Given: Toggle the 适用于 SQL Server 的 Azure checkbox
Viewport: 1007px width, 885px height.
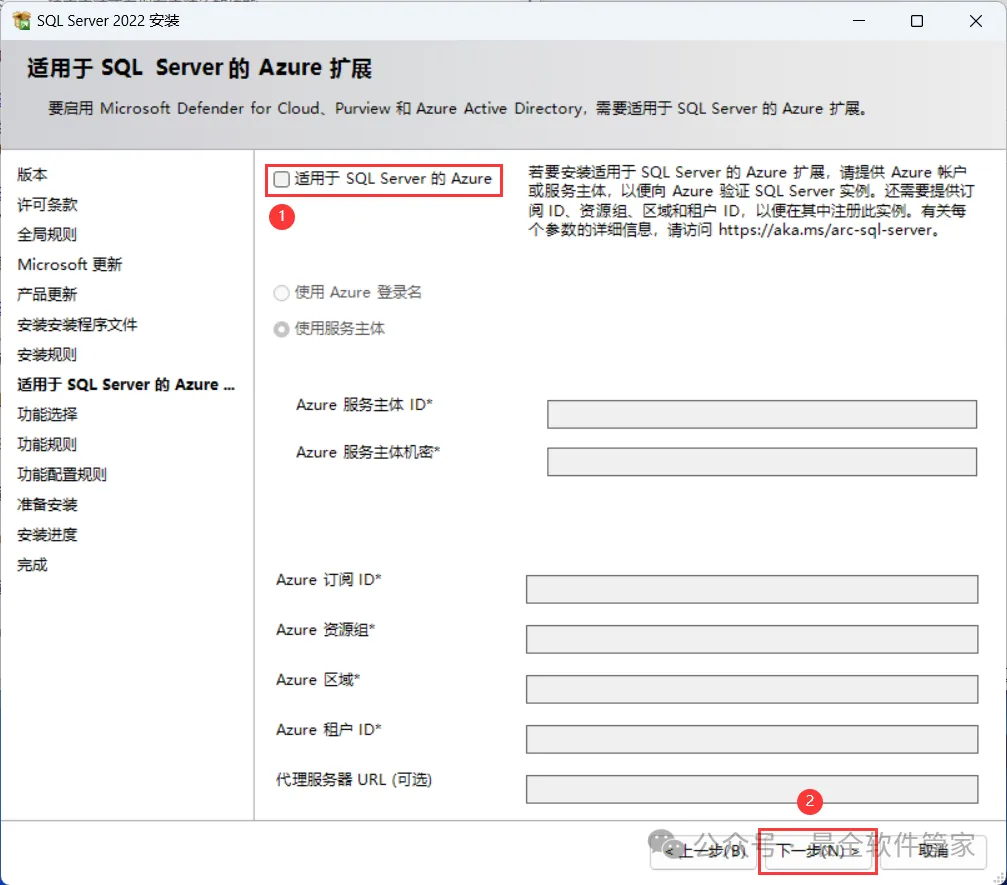Looking at the screenshot, I should pyautogui.click(x=281, y=179).
